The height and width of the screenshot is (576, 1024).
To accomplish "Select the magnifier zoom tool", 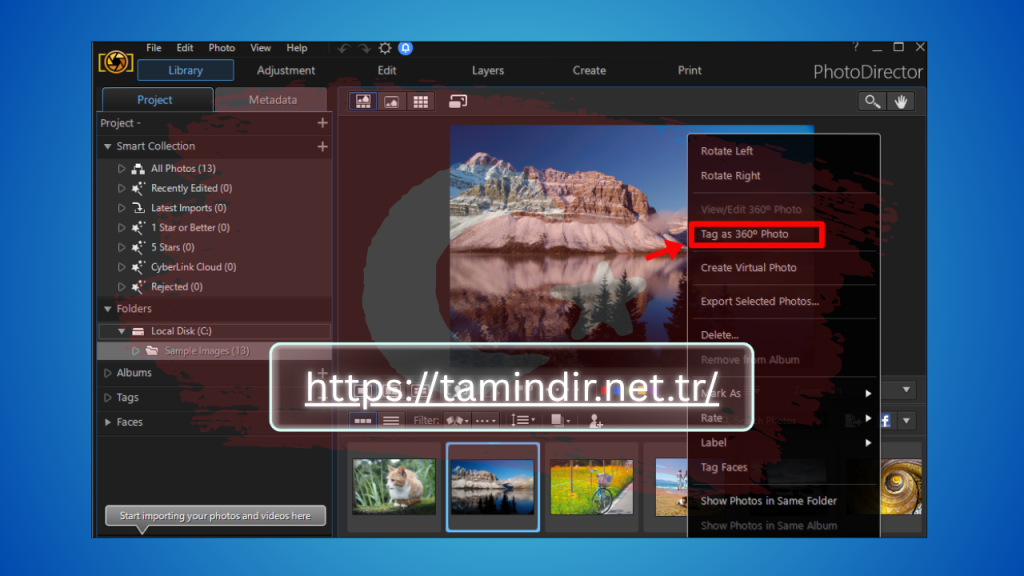I will (872, 101).
